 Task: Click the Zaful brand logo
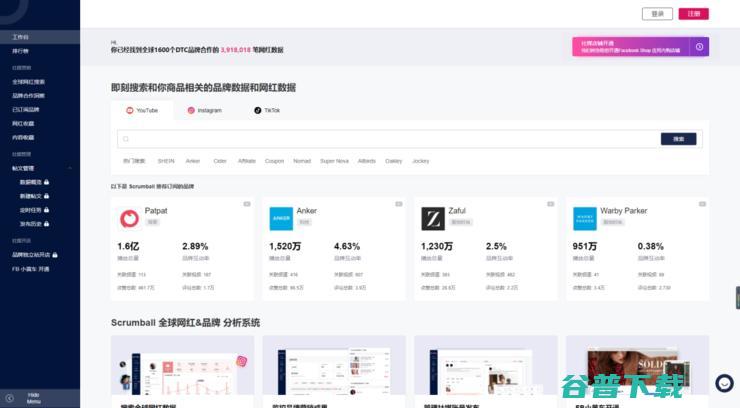(433, 219)
